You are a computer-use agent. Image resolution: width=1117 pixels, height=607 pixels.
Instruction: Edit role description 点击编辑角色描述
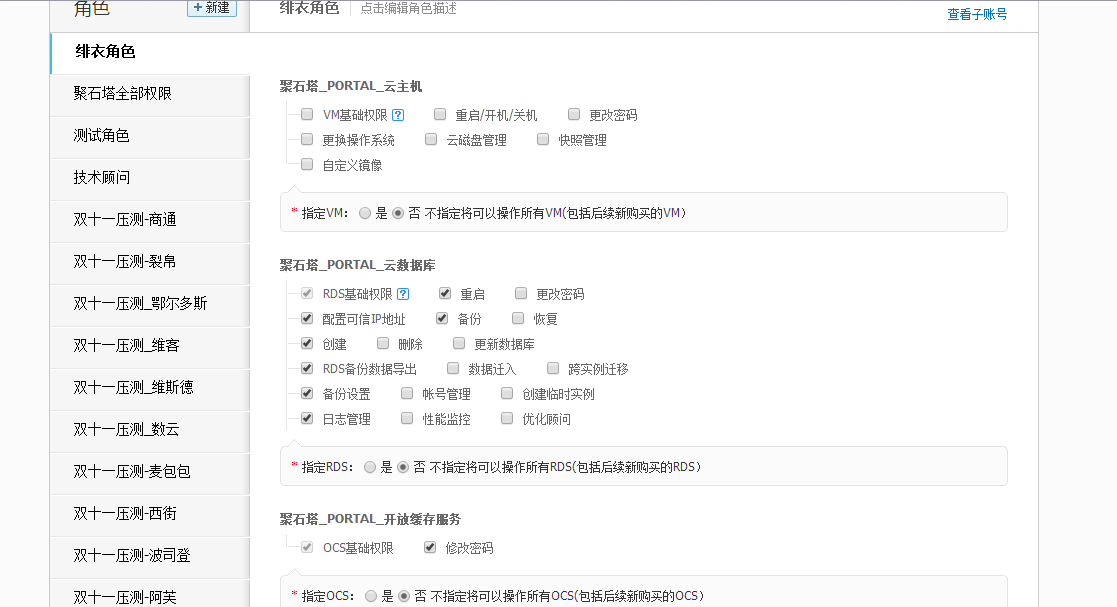click(x=408, y=9)
